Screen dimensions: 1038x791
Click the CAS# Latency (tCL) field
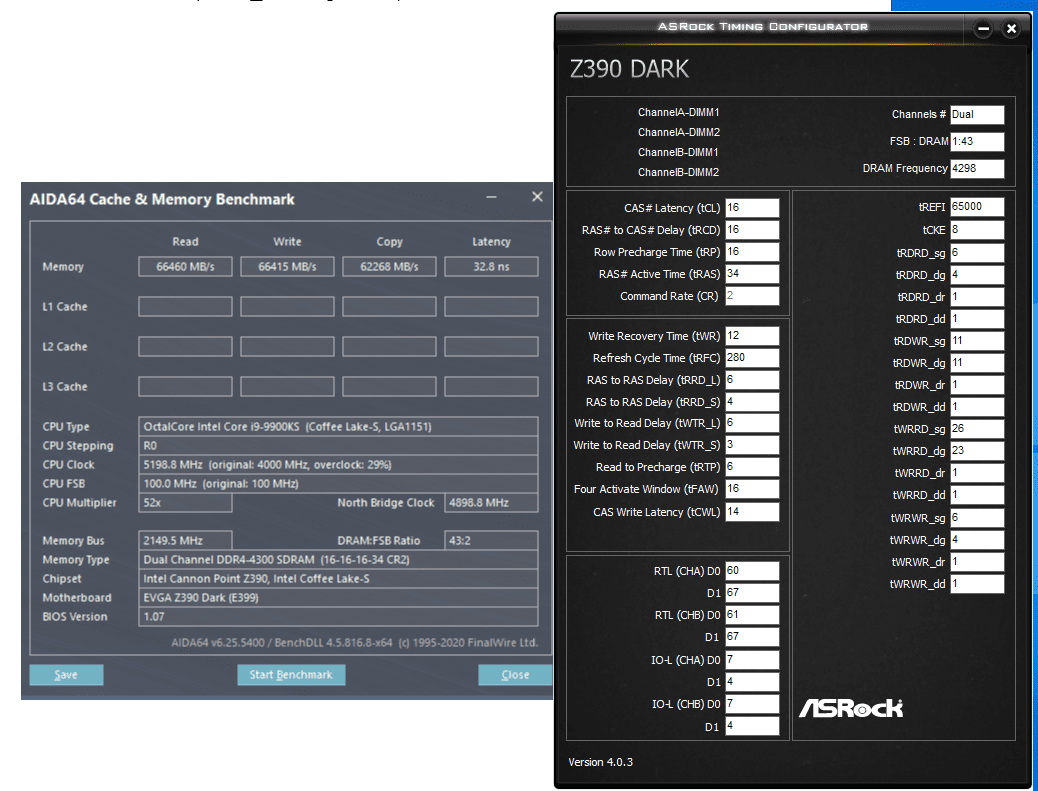tap(752, 208)
